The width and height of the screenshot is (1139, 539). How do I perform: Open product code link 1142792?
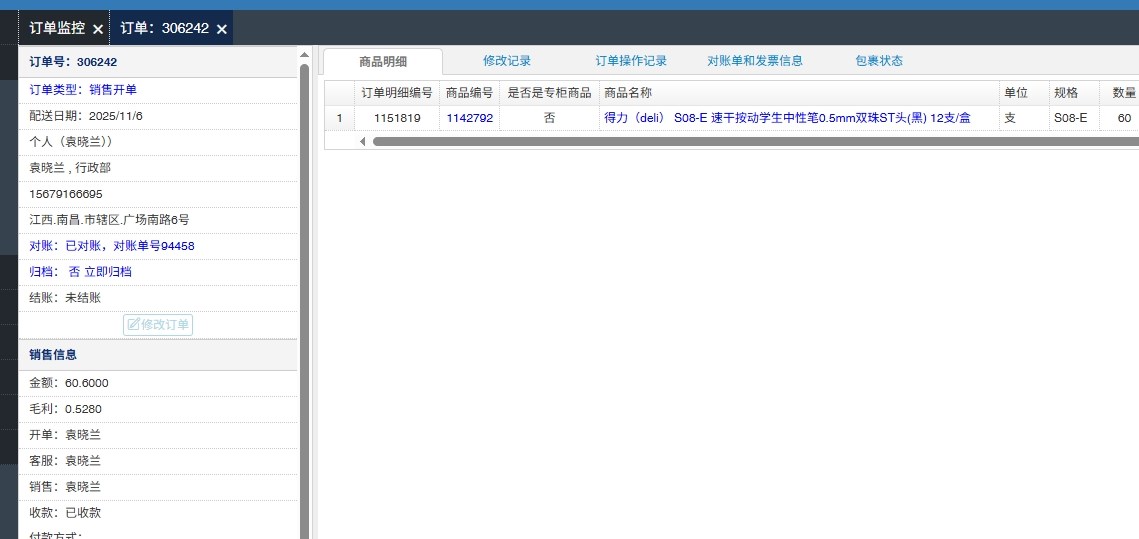click(x=469, y=118)
